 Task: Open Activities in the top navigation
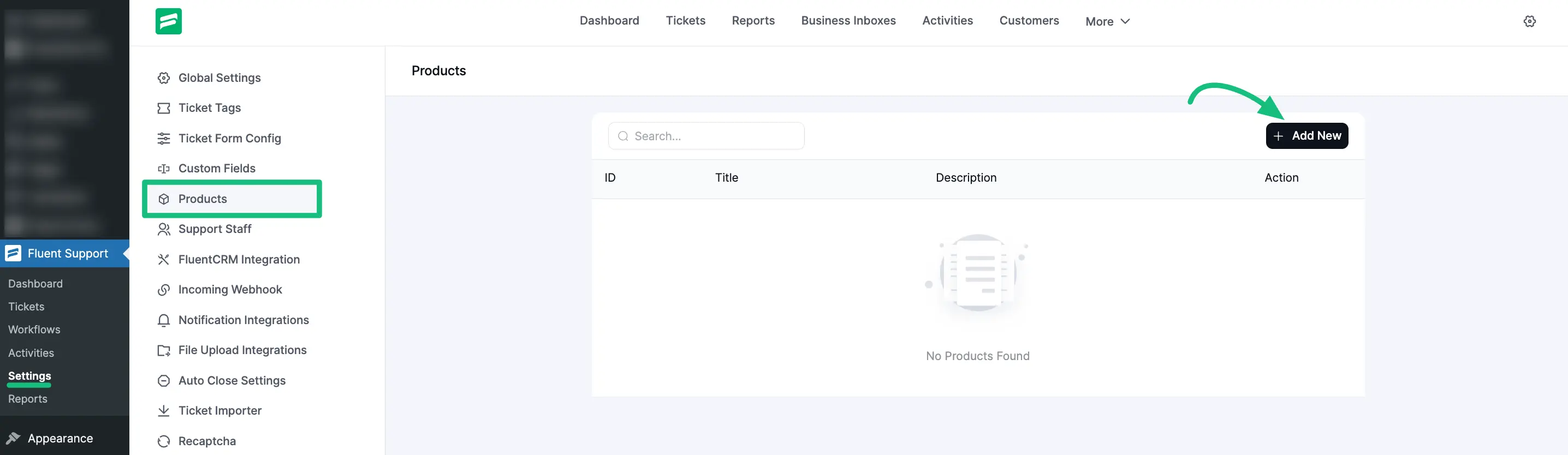(947, 21)
